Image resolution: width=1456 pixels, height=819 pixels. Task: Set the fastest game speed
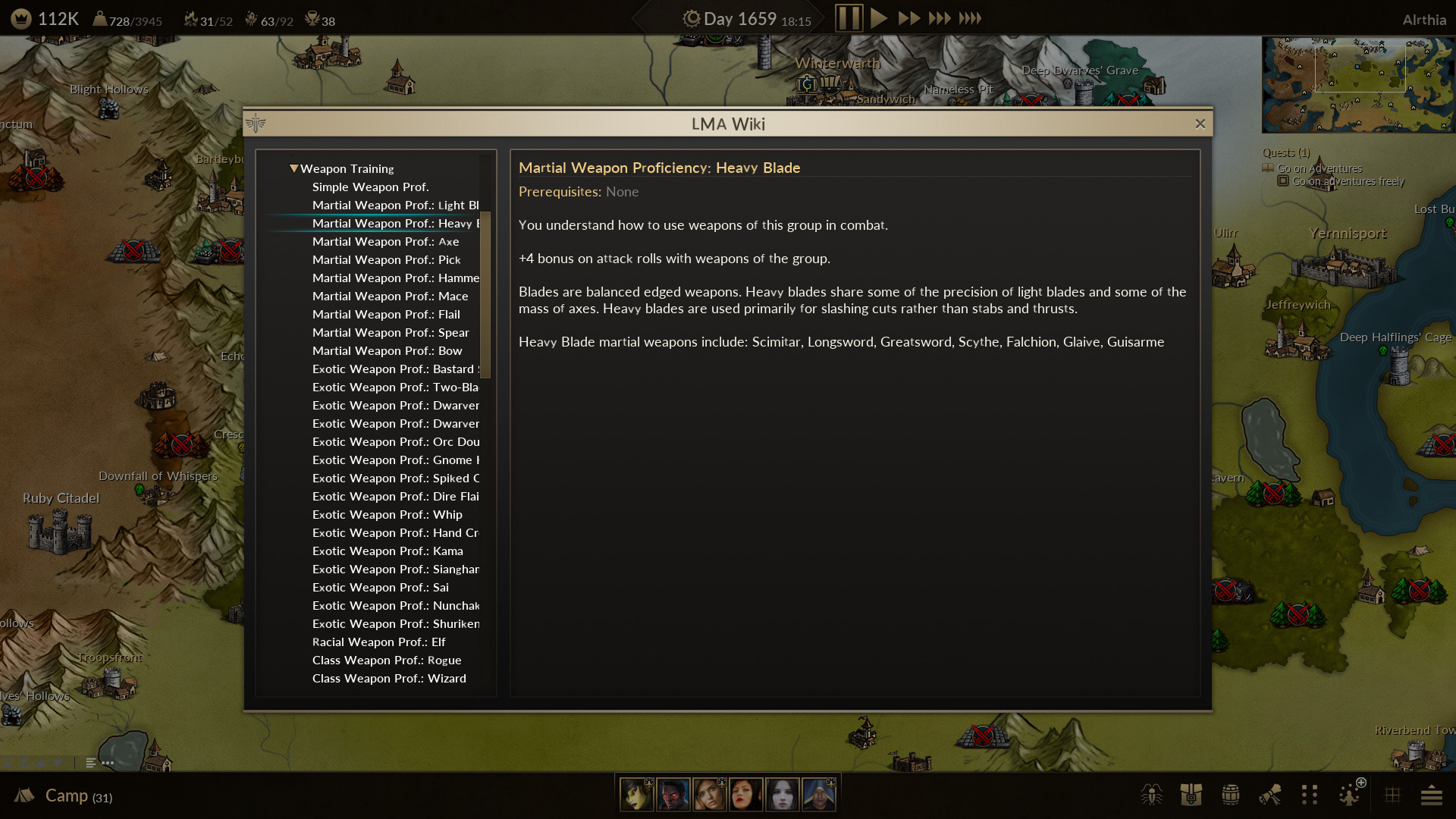tap(970, 18)
